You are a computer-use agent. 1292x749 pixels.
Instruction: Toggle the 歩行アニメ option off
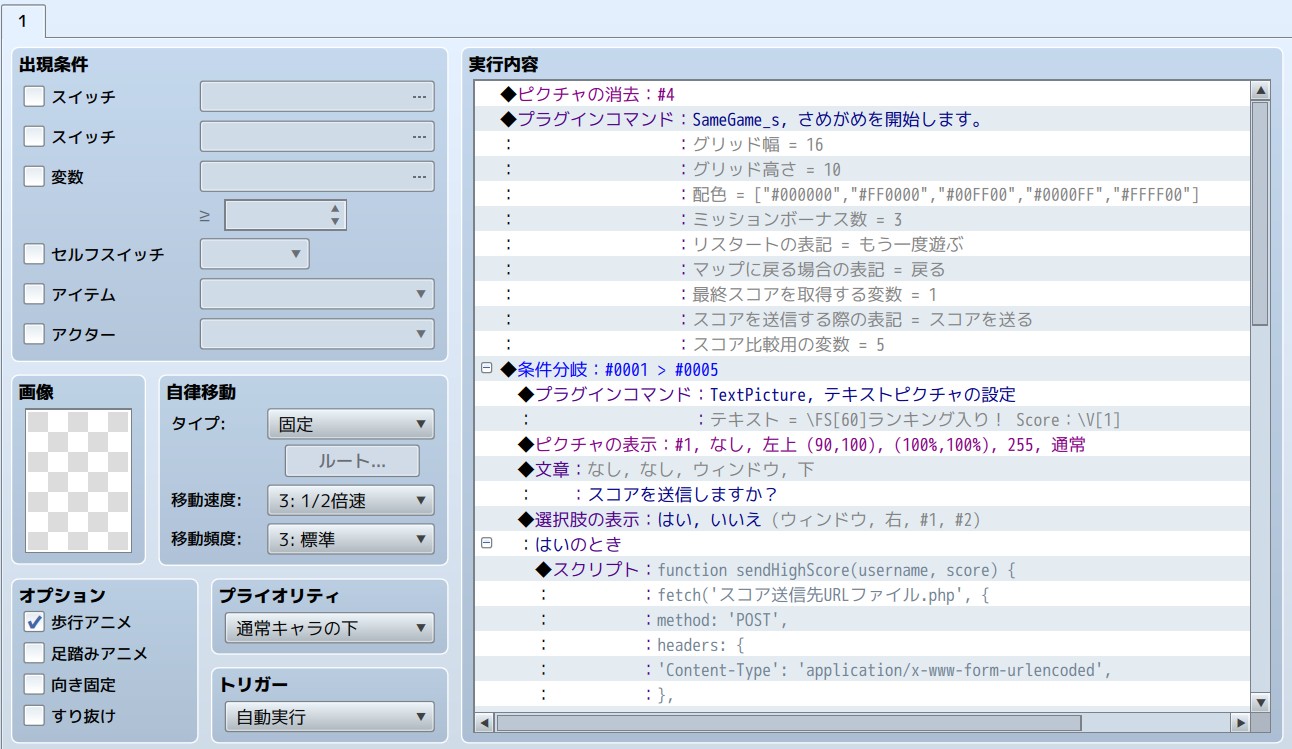(34, 622)
